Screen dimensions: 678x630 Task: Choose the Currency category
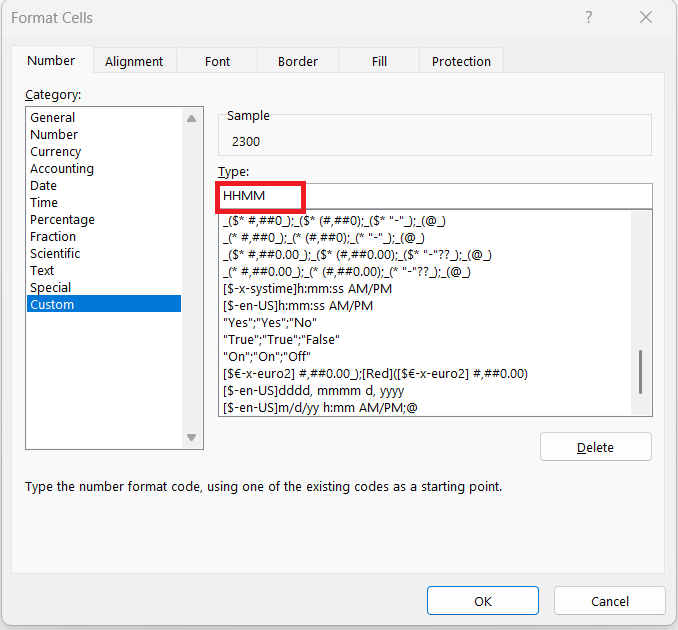(x=104, y=151)
